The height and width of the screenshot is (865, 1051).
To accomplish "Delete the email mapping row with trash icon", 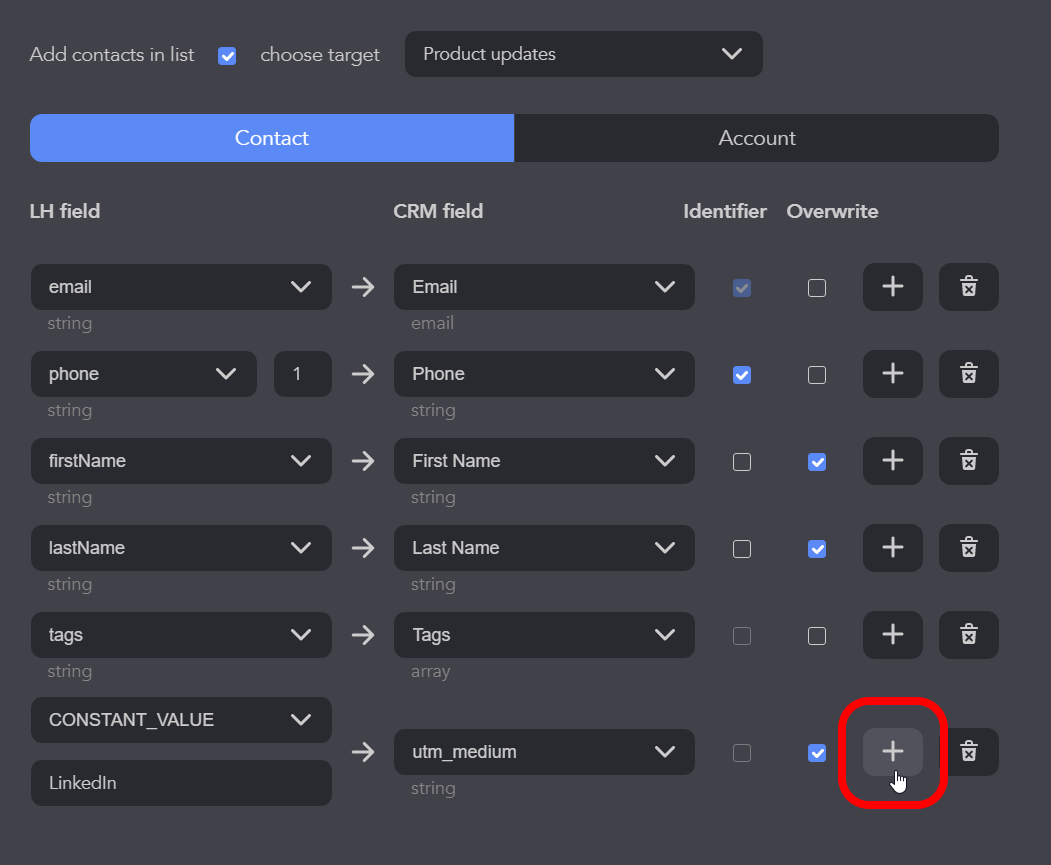I will coord(968,287).
